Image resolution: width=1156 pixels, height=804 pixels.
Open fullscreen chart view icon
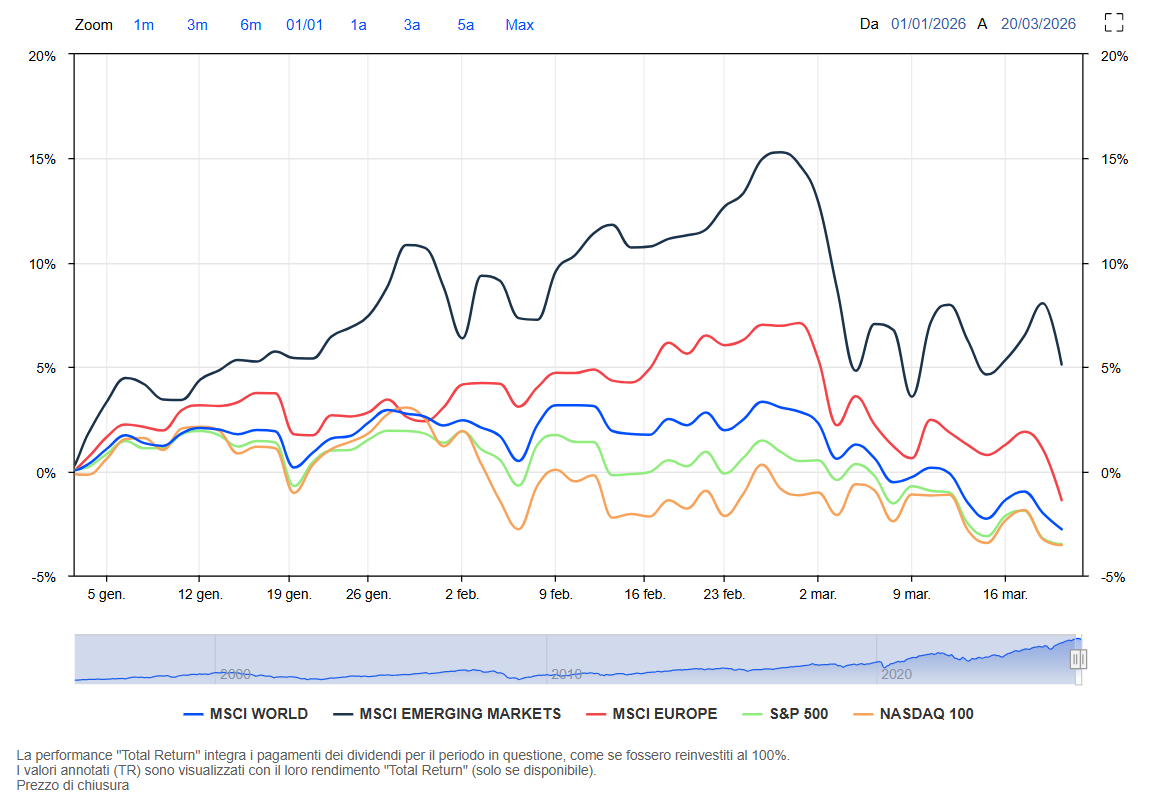pos(1114,23)
